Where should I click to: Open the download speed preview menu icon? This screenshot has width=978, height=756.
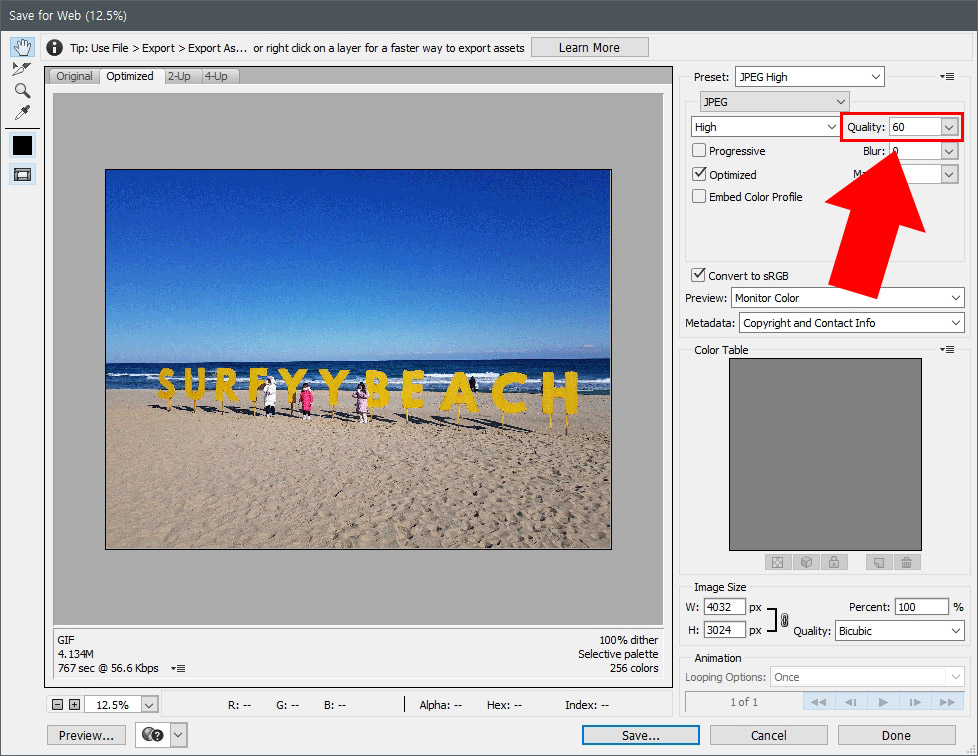click(x=178, y=668)
